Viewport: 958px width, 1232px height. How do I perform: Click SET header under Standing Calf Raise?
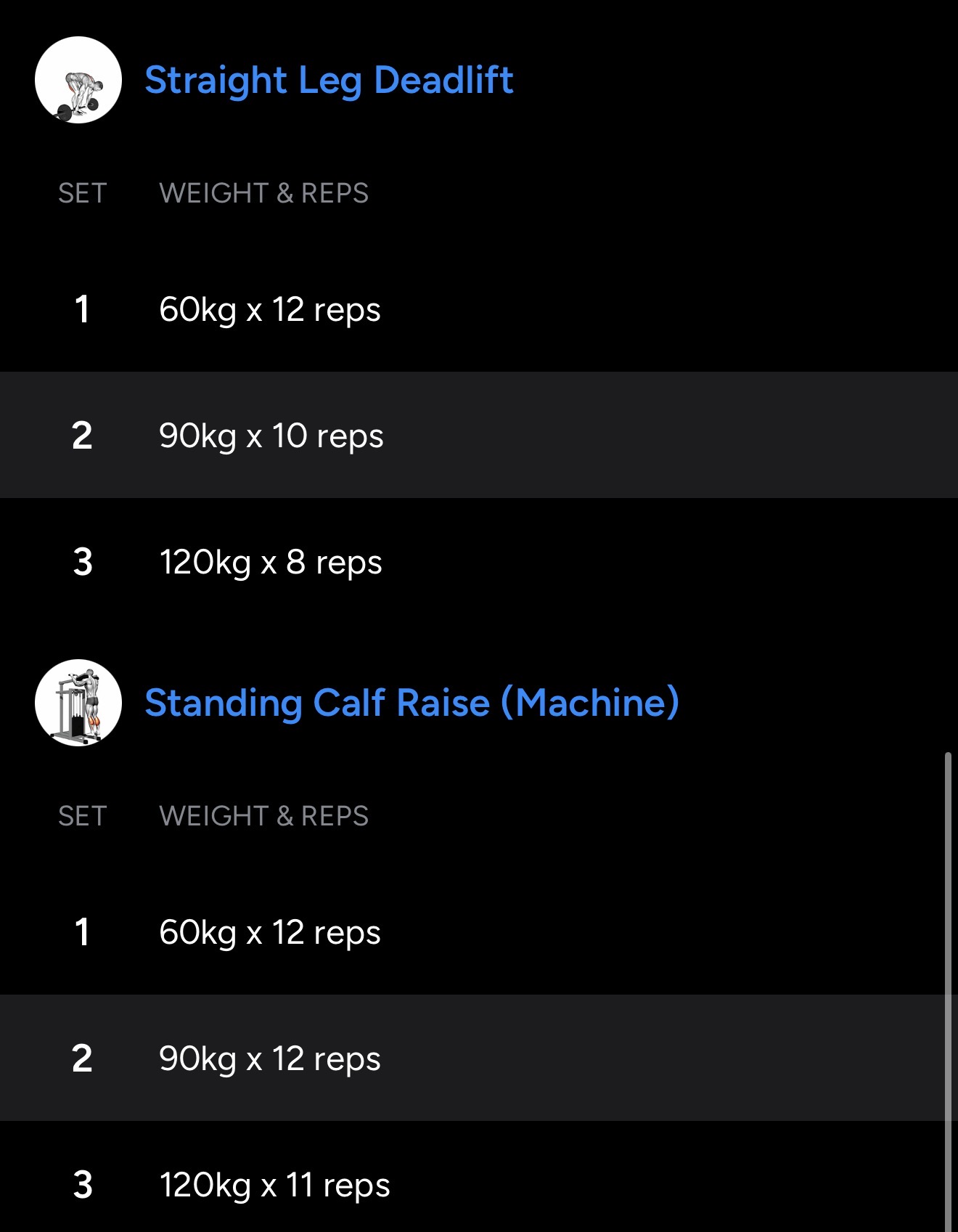coord(83,816)
